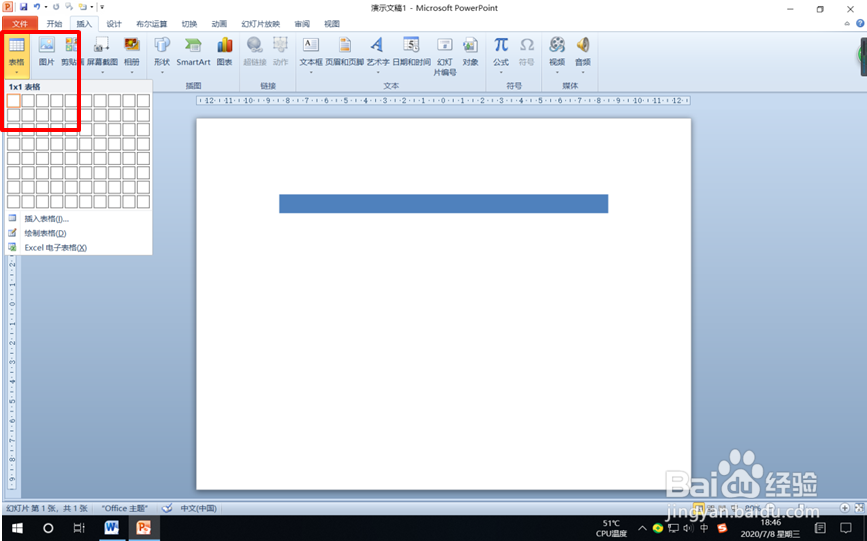The image size is (867, 541).
Task: Open the Customize Quick Access Toolbar dropdown
Action: point(102,7)
